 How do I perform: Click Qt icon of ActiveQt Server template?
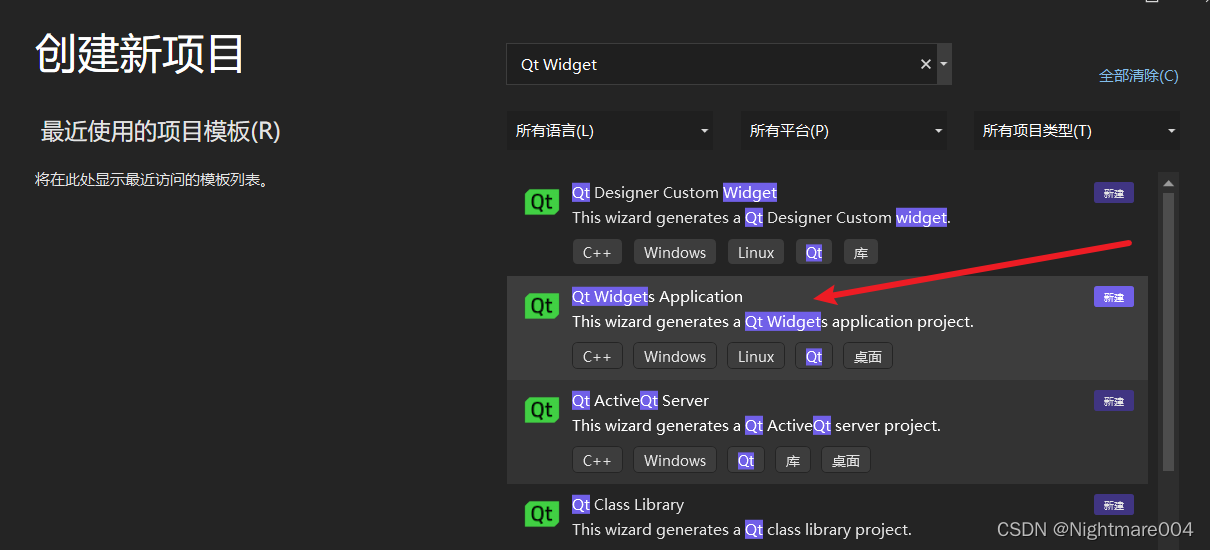pyautogui.click(x=541, y=410)
